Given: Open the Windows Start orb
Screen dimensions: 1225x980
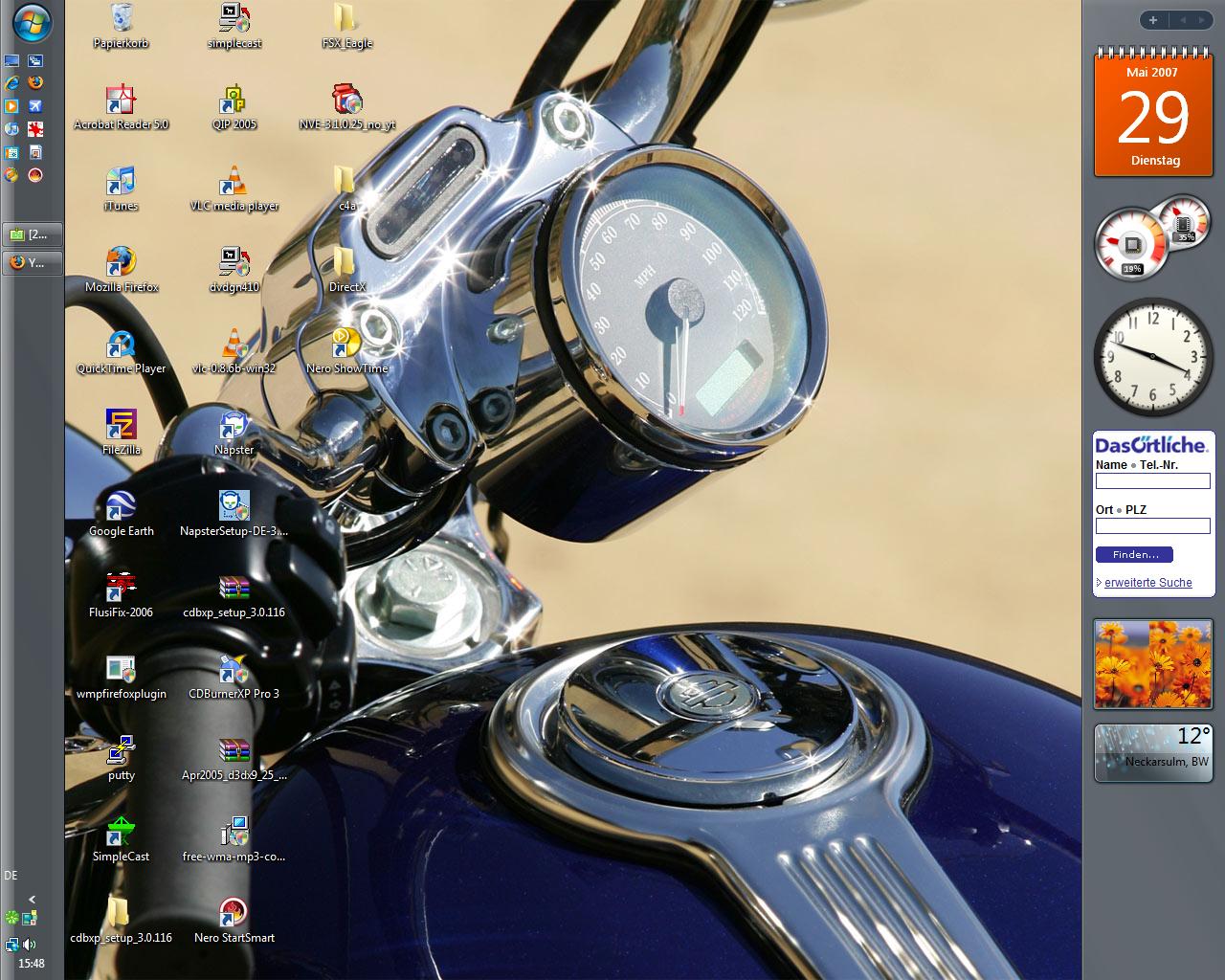Looking at the screenshot, I should tap(32, 23).
